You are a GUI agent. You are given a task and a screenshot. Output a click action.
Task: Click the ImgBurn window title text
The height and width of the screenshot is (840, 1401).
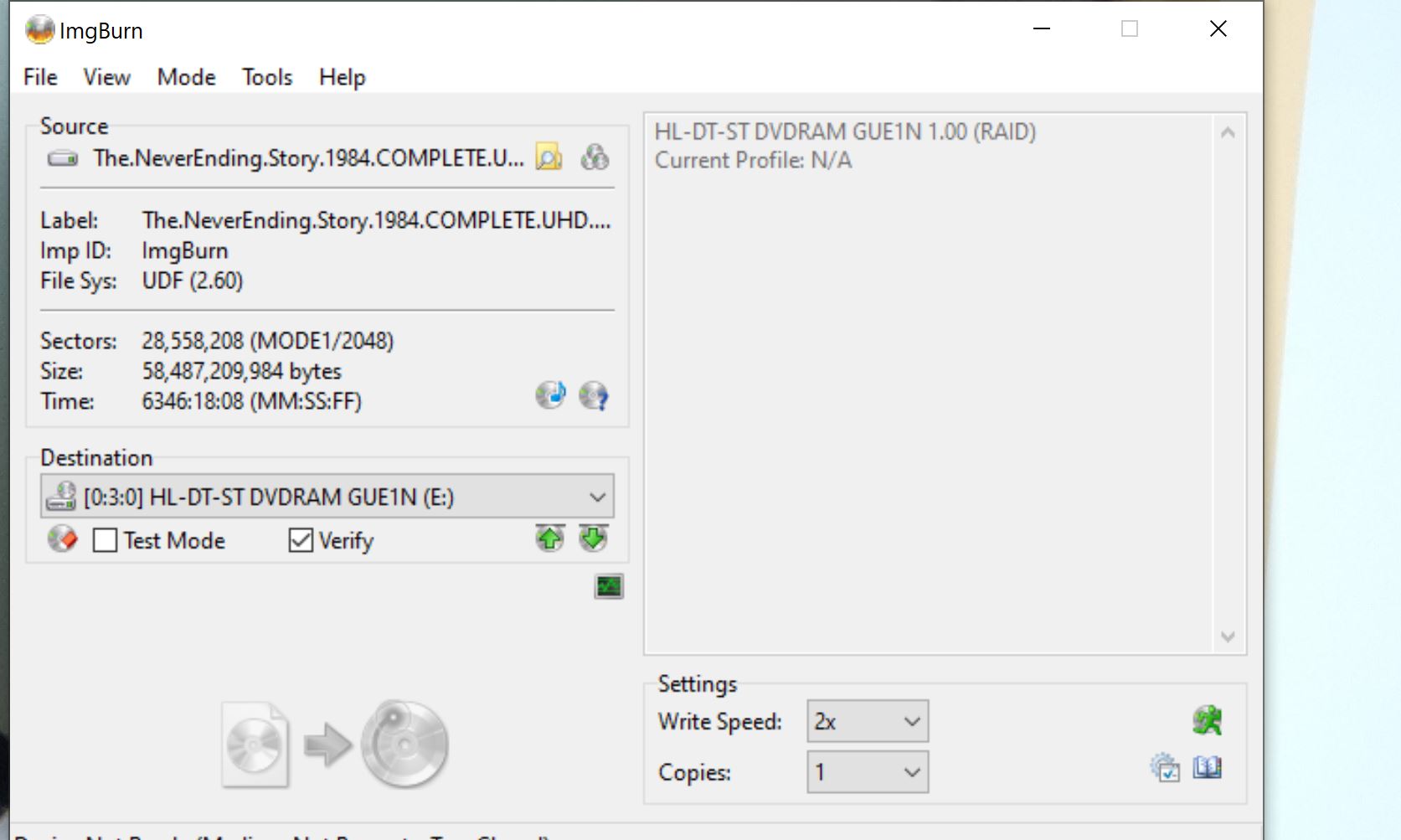101,31
